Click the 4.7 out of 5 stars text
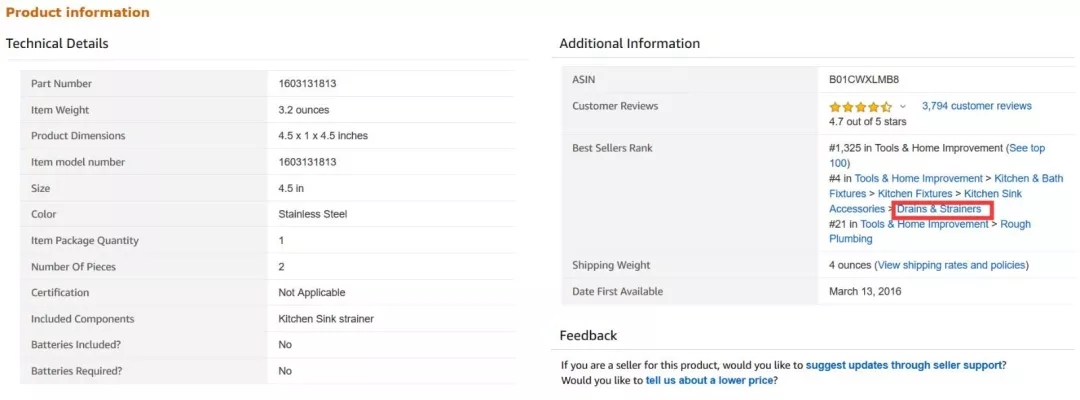1080x400 pixels. (x=868, y=121)
